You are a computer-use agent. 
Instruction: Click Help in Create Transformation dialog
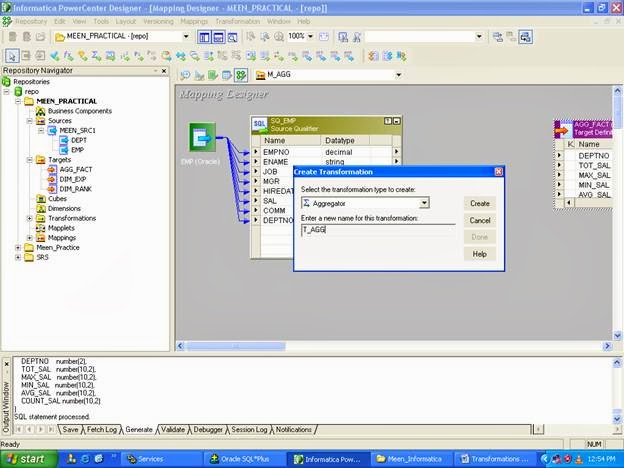click(480, 254)
